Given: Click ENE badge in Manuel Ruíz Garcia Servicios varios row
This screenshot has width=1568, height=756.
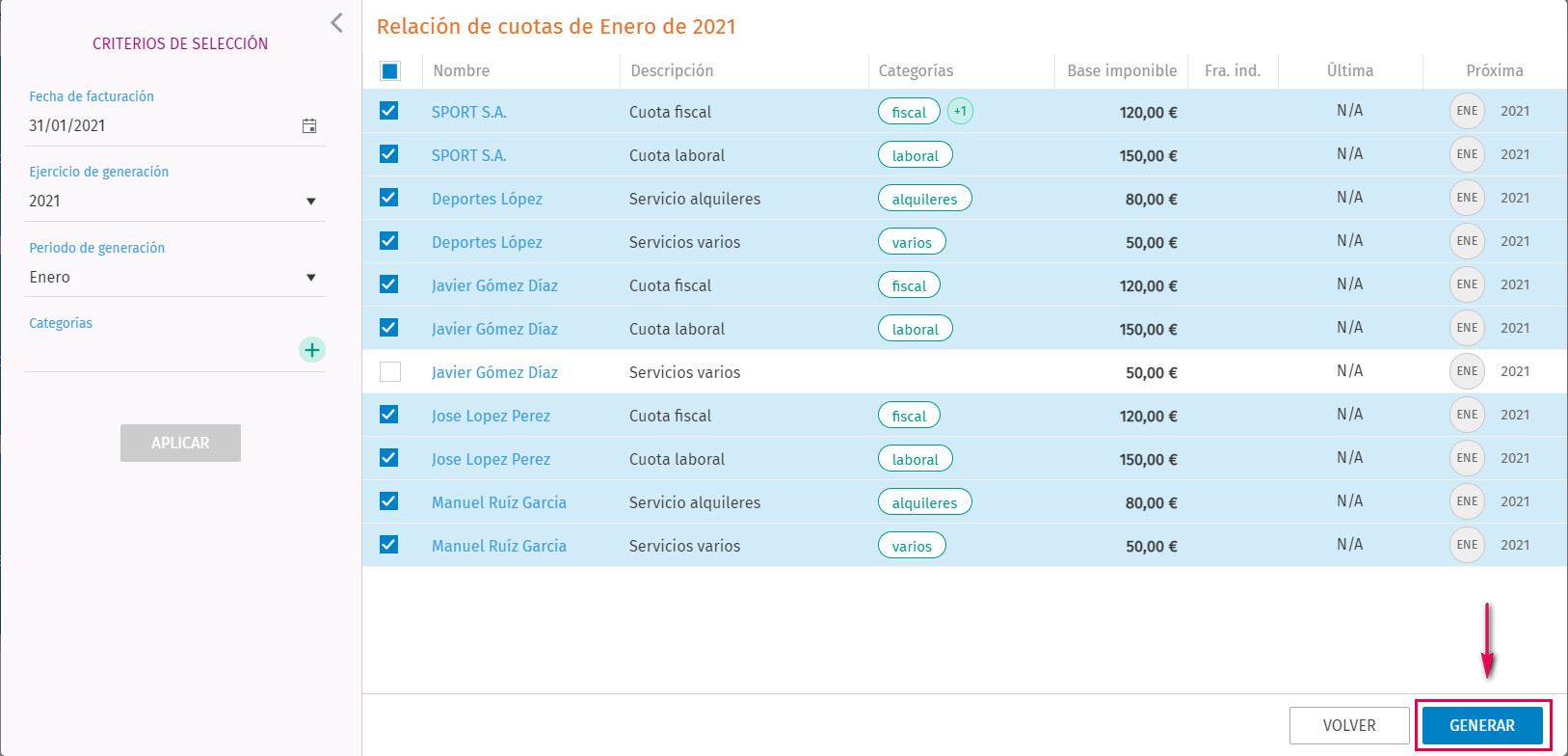Looking at the screenshot, I should 1467,545.
